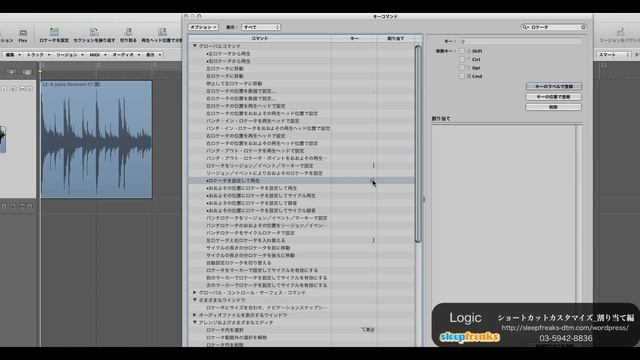Select row ロケータ内を選択
640x360 pixels.
[301, 330]
